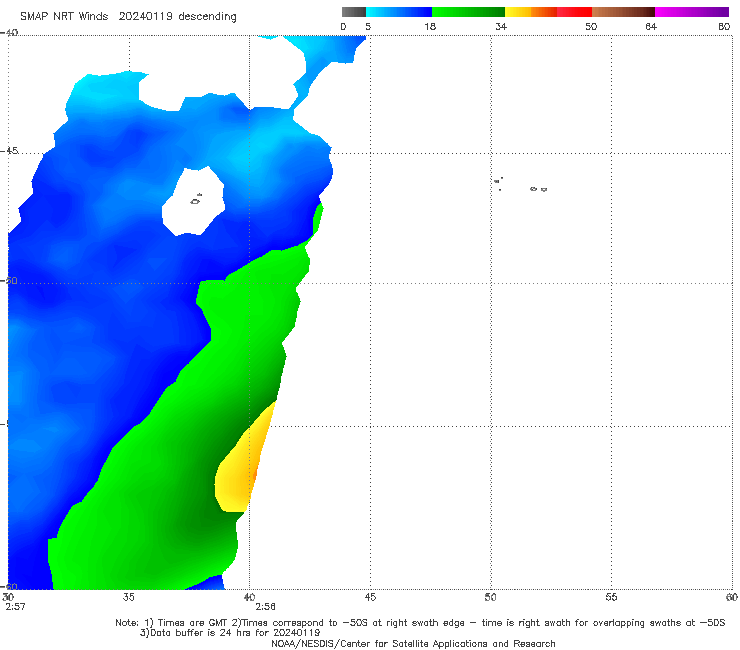740x650 pixels.
Task: Click the colorbar label '64'
Action: tap(651, 27)
